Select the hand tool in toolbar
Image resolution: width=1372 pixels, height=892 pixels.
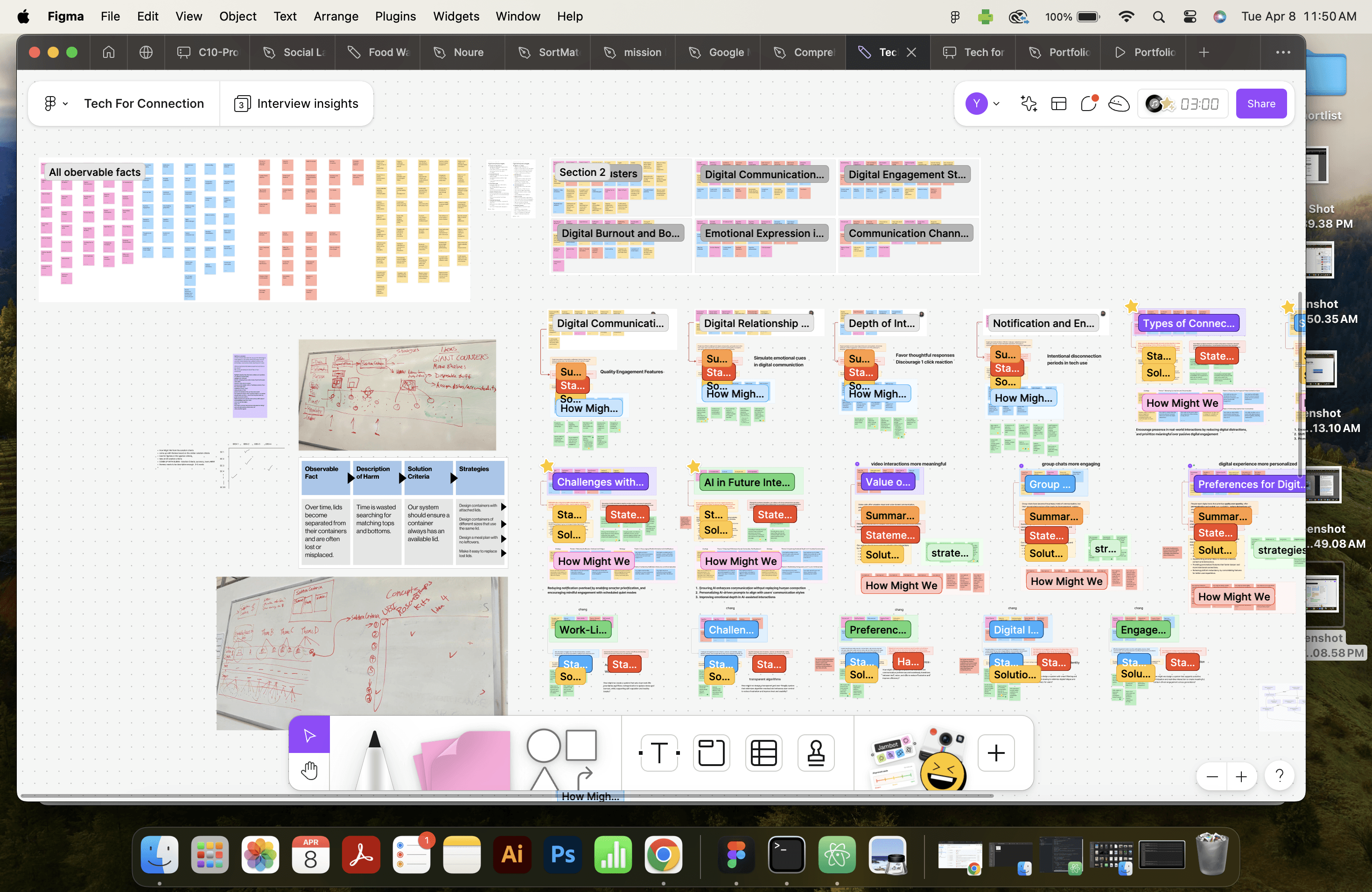pos(309,770)
